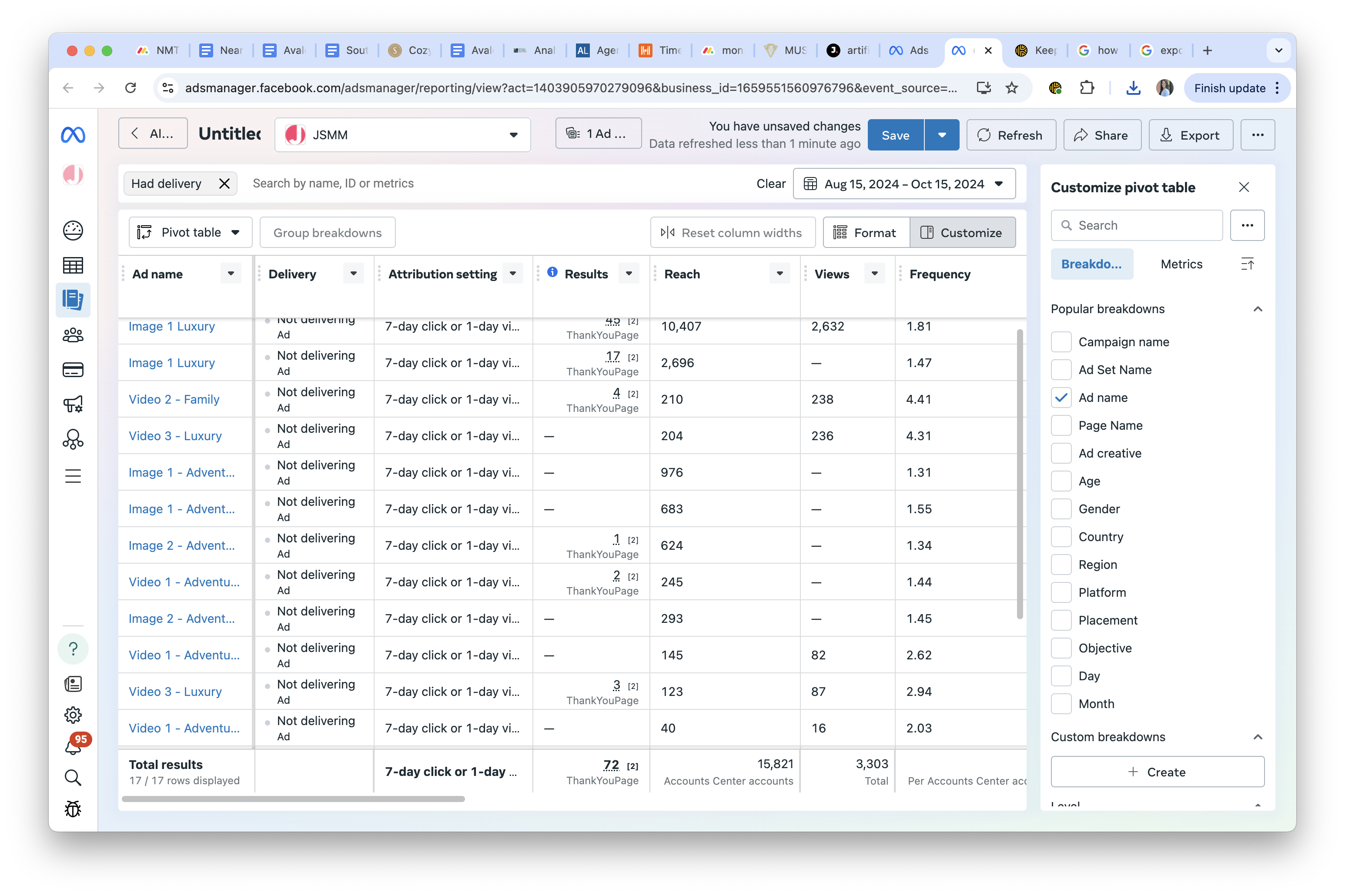1345x896 pixels.
Task: Select the JSMM business avatar in sidebar
Action: pos(73,175)
